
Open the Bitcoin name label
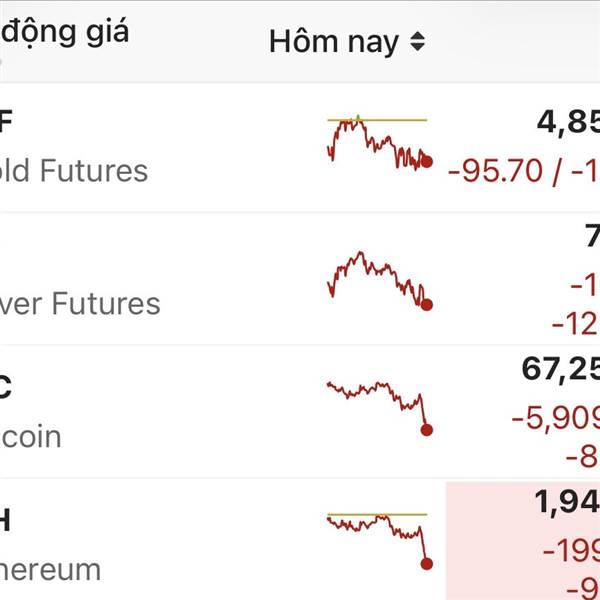point(32,437)
